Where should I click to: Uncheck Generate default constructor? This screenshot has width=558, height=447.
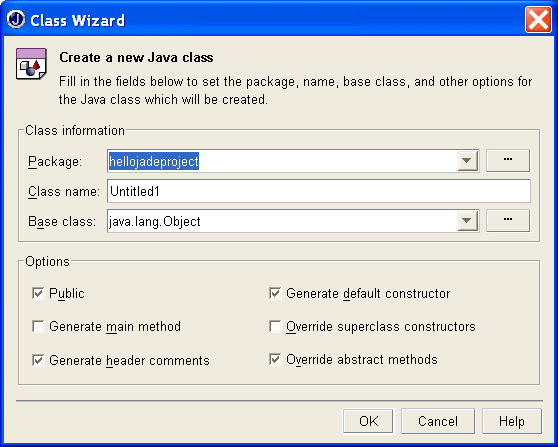click(275, 294)
